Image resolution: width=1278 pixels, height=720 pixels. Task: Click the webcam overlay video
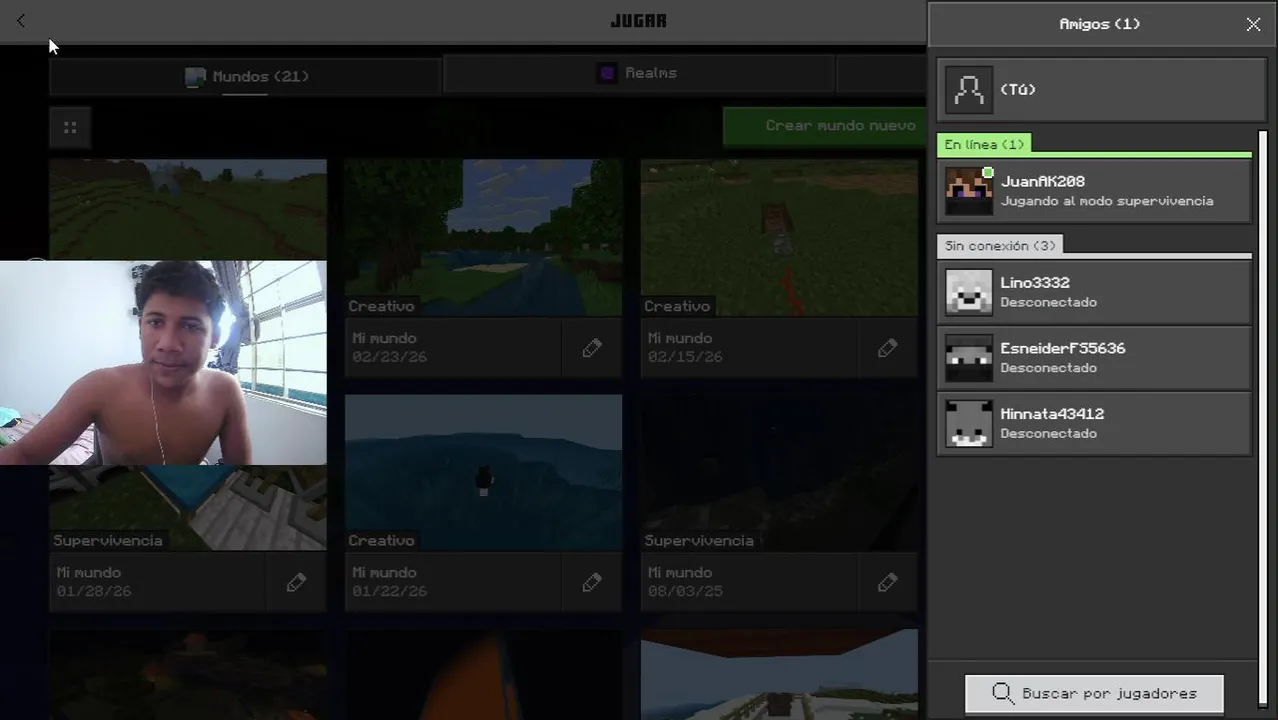coord(163,363)
